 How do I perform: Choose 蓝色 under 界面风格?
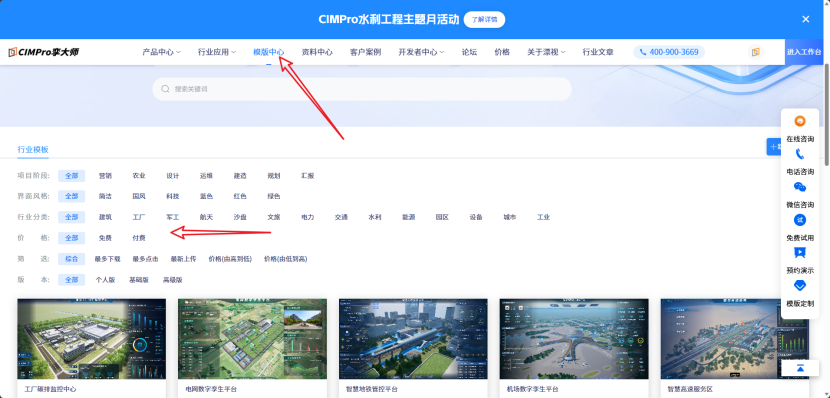206,196
